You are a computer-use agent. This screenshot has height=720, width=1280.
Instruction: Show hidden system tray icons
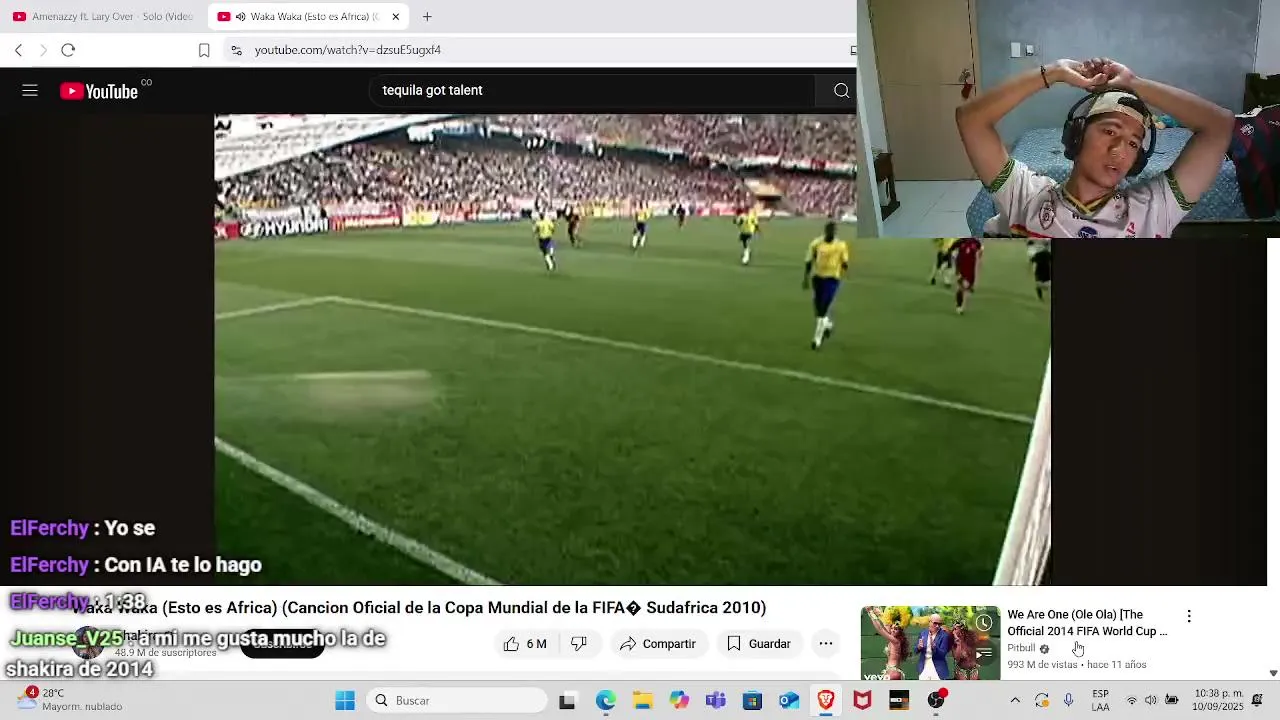(x=1015, y=701)
